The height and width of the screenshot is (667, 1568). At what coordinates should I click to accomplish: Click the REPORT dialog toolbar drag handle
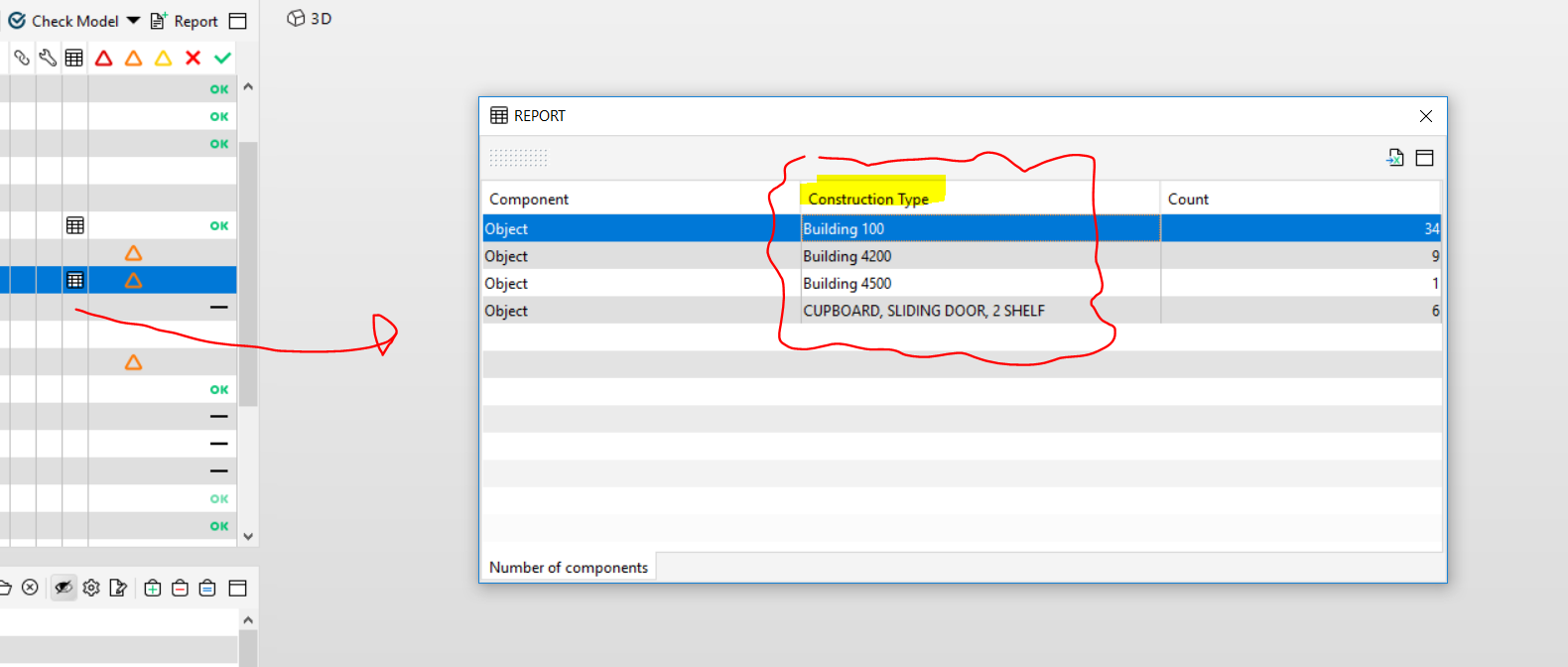pos(518,157)
